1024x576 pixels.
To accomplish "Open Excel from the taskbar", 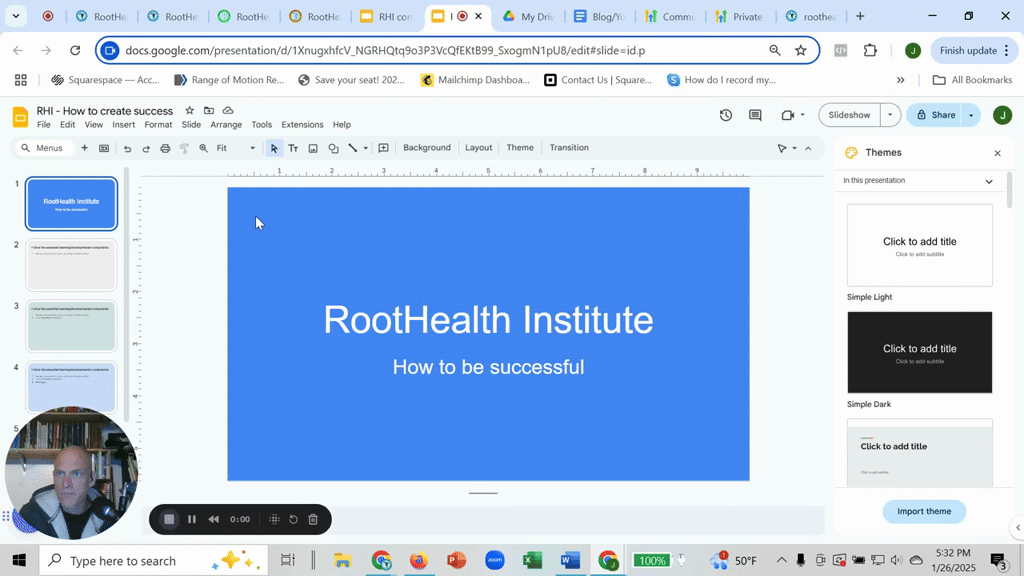I will [x=532, y=560].
